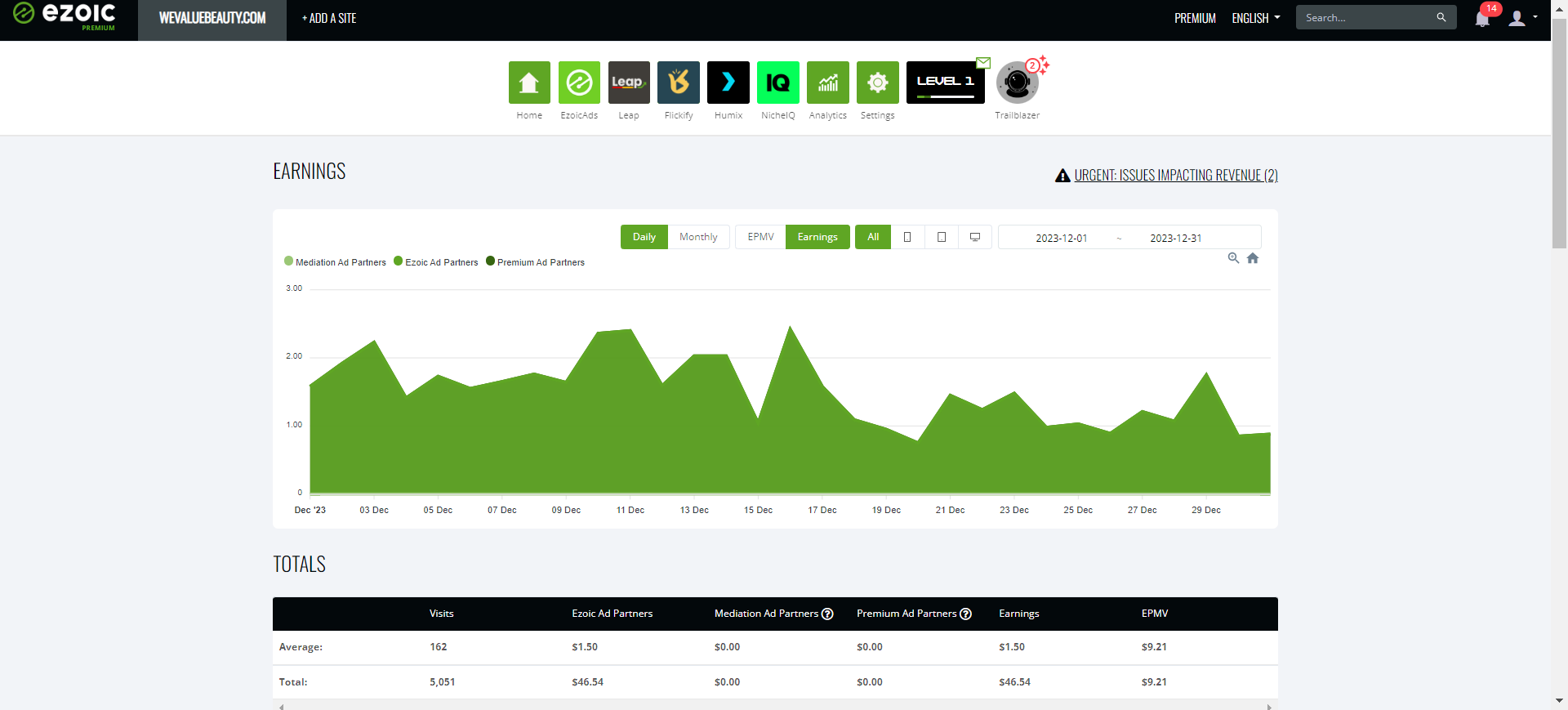Click the Ezoic logo

coord(65,16)
